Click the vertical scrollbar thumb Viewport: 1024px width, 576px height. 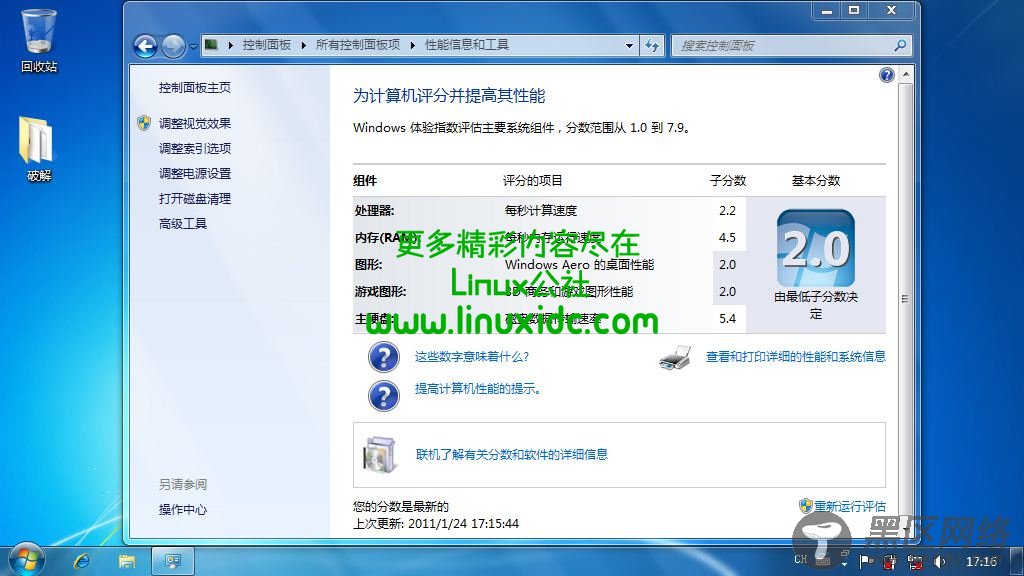[x=906, y=298]
